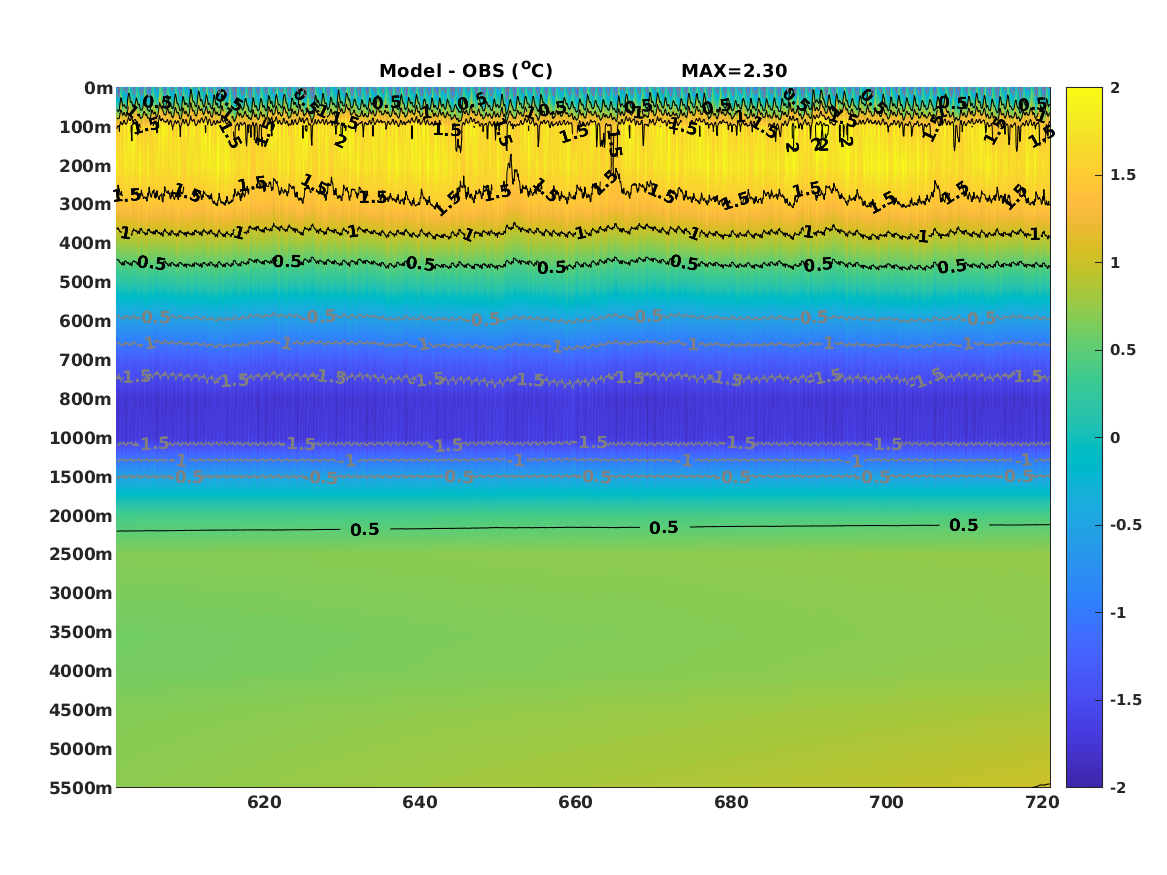Viewport: 1167px width, 875px height.
Task: Click the '800m' depth axis label
Action: 86,399
